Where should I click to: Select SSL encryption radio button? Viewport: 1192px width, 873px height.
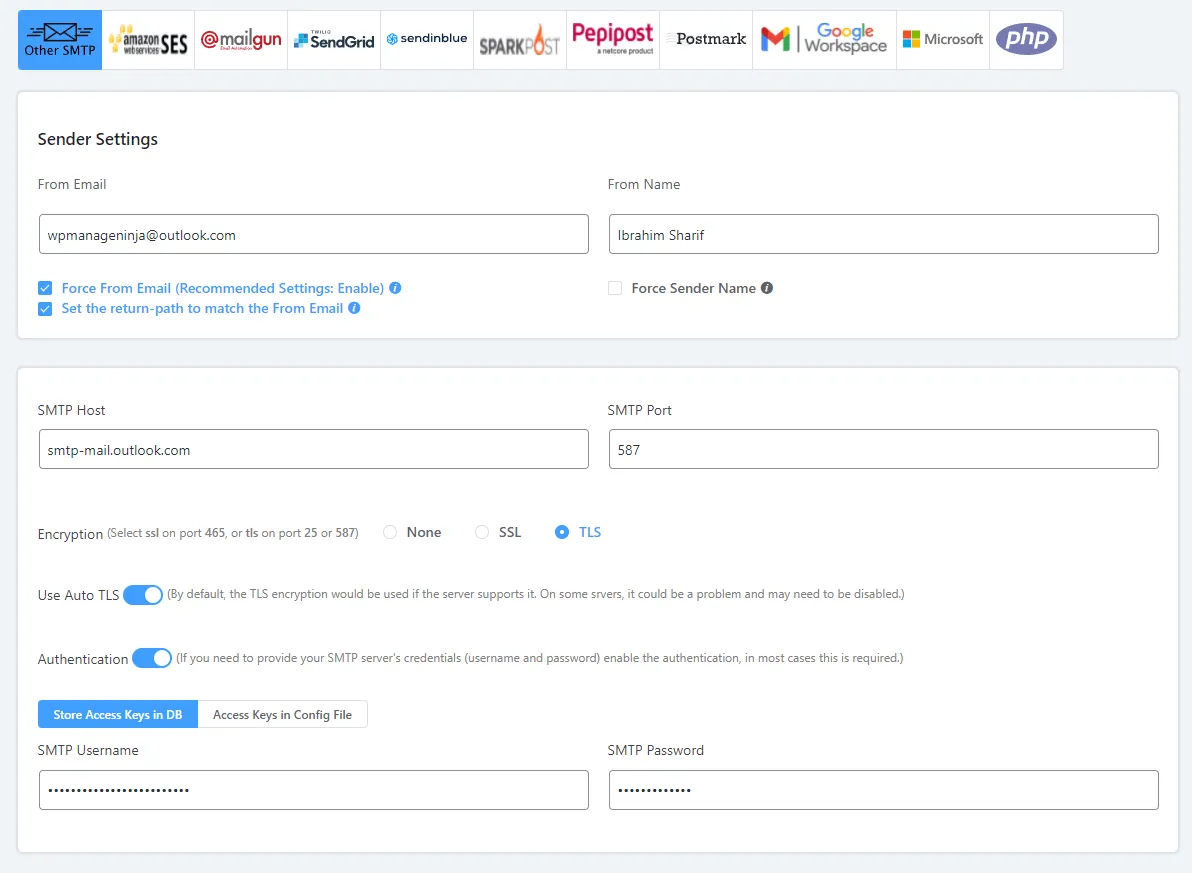pos(482,532)
